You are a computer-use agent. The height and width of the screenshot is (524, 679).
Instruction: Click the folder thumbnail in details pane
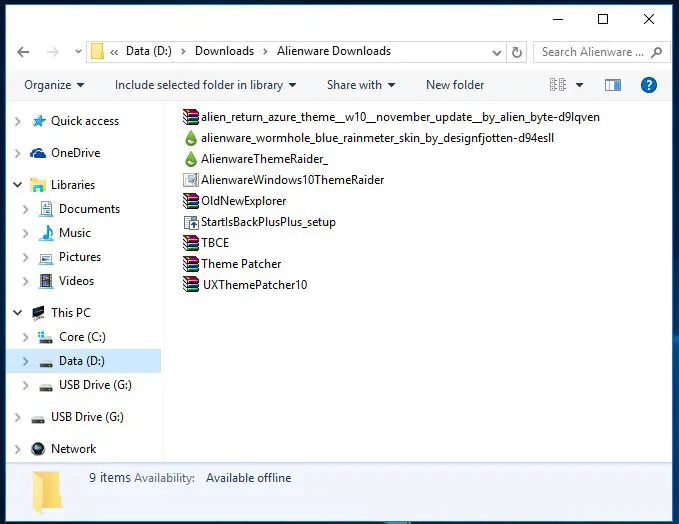(x=46, y=492)
